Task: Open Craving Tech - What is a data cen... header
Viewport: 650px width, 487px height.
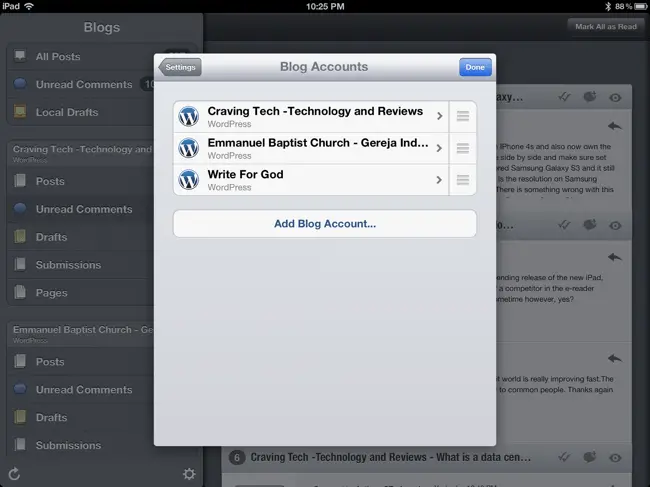Action: pyautogui.click(x=390, y=457)
